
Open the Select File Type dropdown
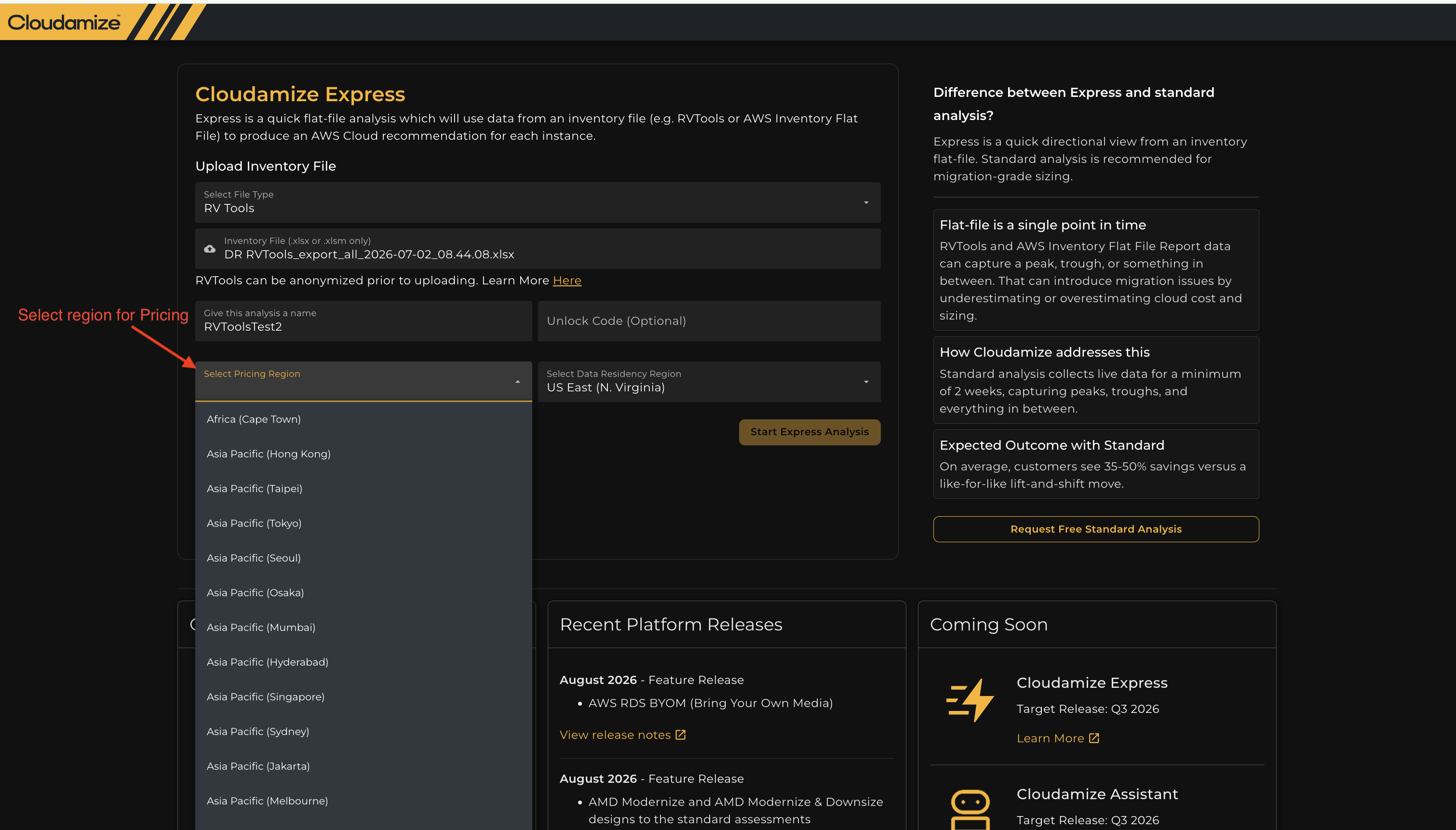[x=538, y=202]
